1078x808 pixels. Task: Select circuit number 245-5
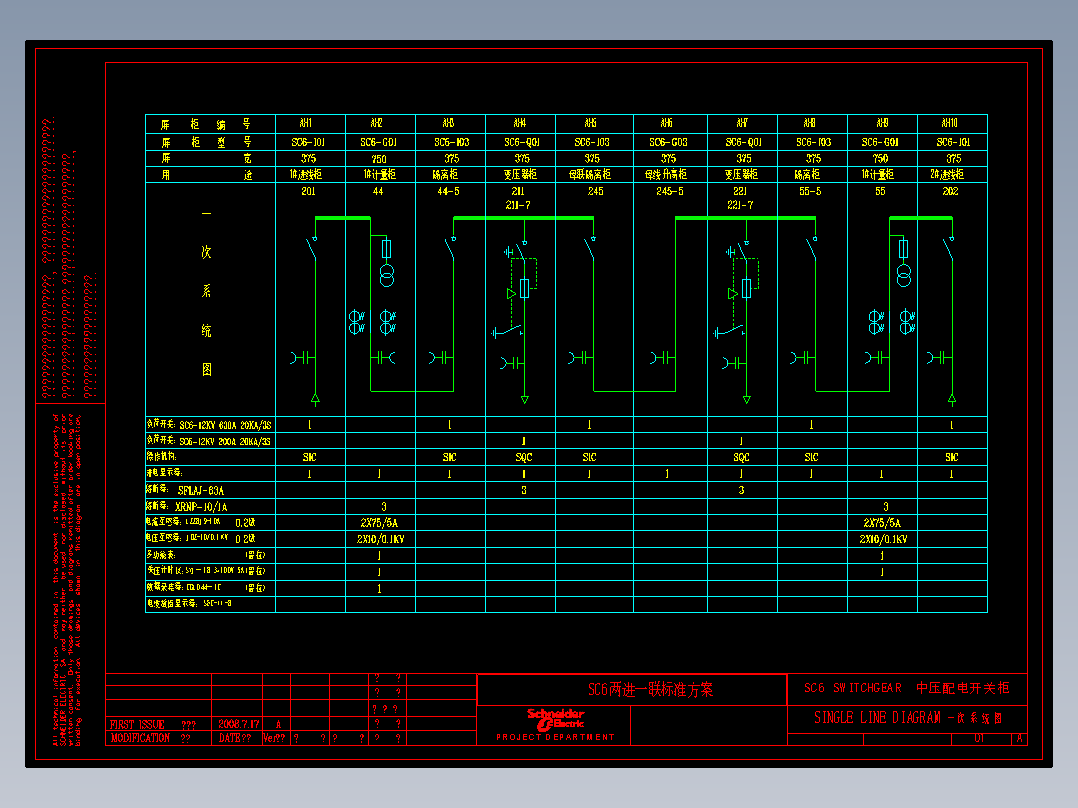coord(670,191)
